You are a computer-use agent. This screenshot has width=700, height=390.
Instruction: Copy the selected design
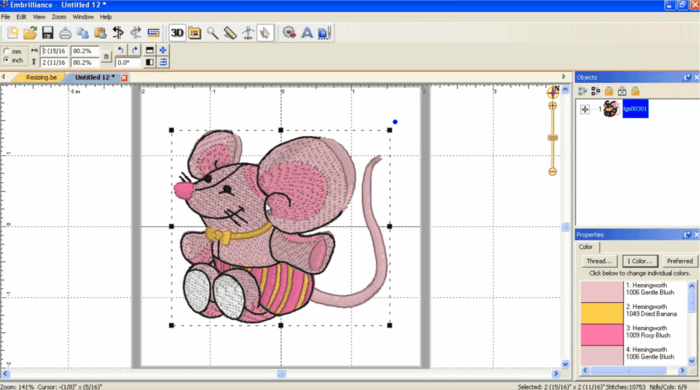(83, 33)
